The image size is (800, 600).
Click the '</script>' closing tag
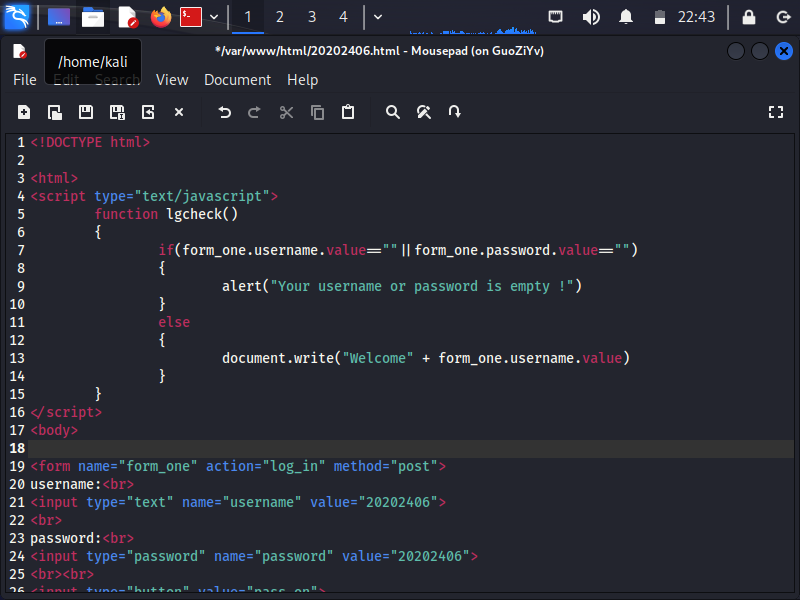tap(66, 412)
